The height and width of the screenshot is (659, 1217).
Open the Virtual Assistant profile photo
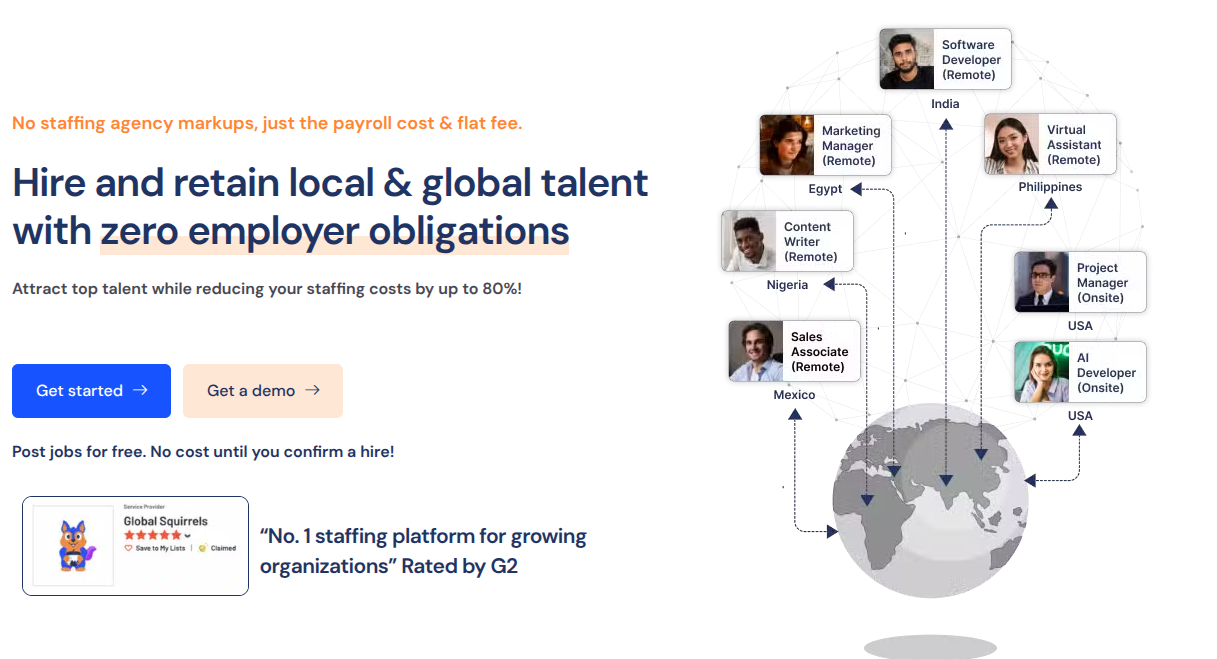click(1012, 145)
